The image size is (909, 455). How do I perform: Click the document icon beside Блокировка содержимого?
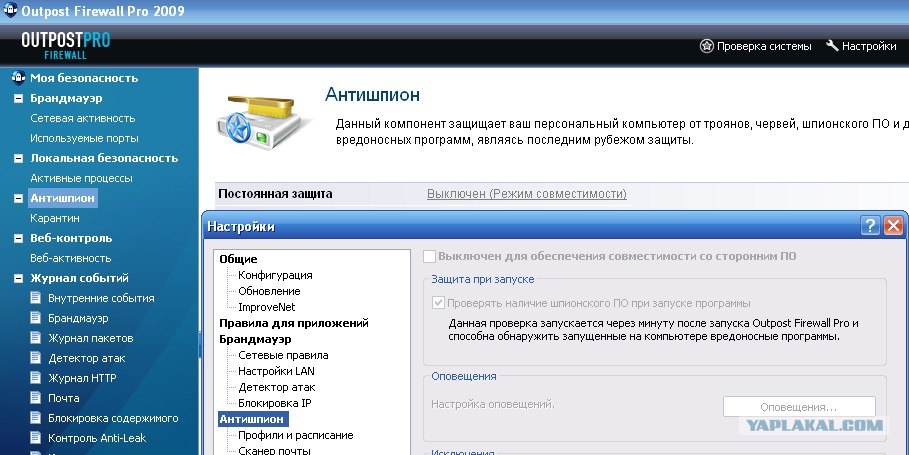pyautogui.click(x=36, y=417)
